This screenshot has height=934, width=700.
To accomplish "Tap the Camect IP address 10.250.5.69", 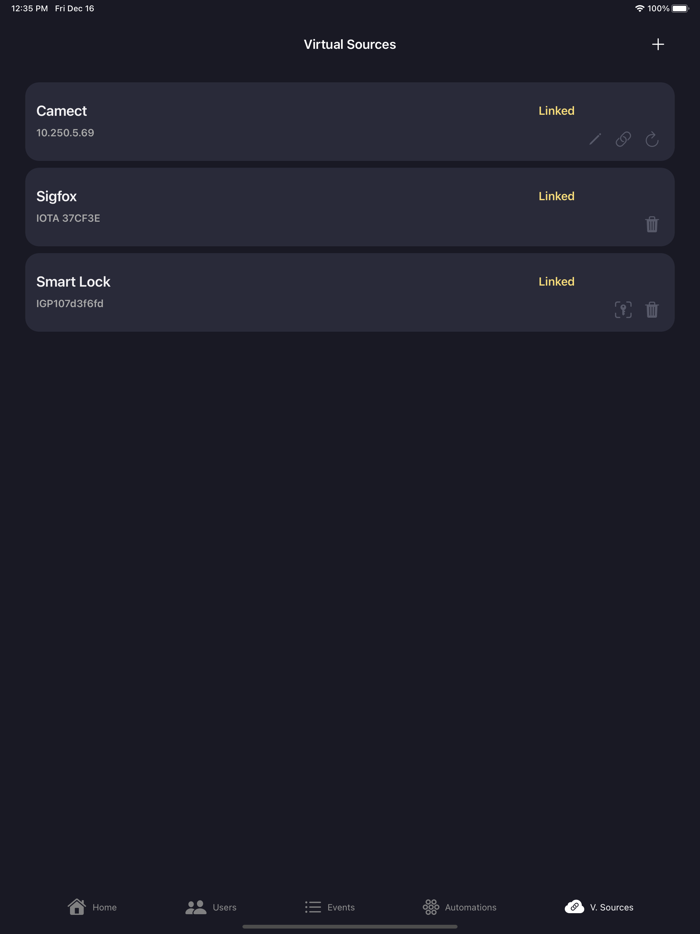I will pos(65,133).
